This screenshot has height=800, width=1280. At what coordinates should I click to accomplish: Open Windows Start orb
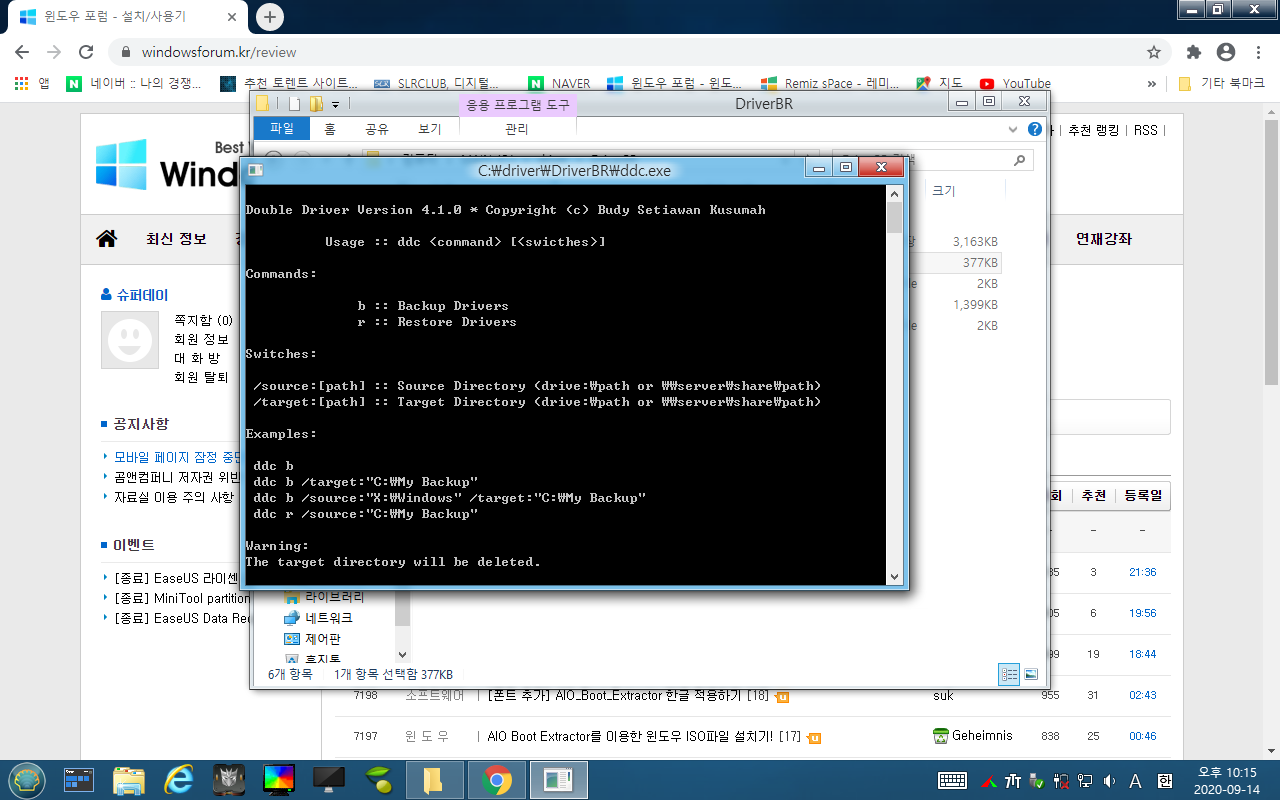click(26, 779)
